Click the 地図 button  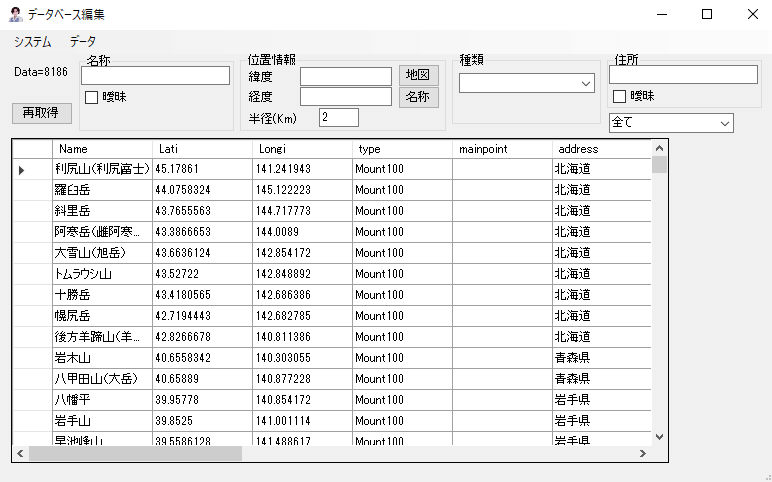(x=419, y=75)
